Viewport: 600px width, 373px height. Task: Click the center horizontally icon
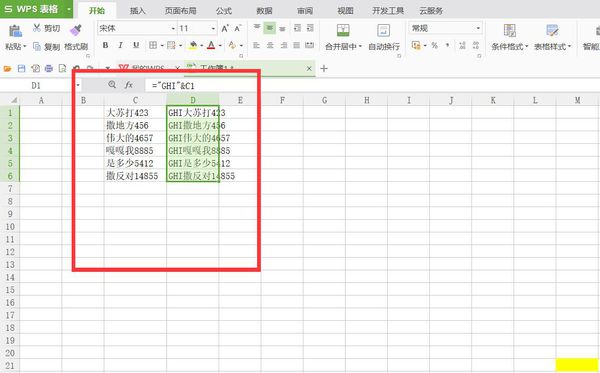270,45
